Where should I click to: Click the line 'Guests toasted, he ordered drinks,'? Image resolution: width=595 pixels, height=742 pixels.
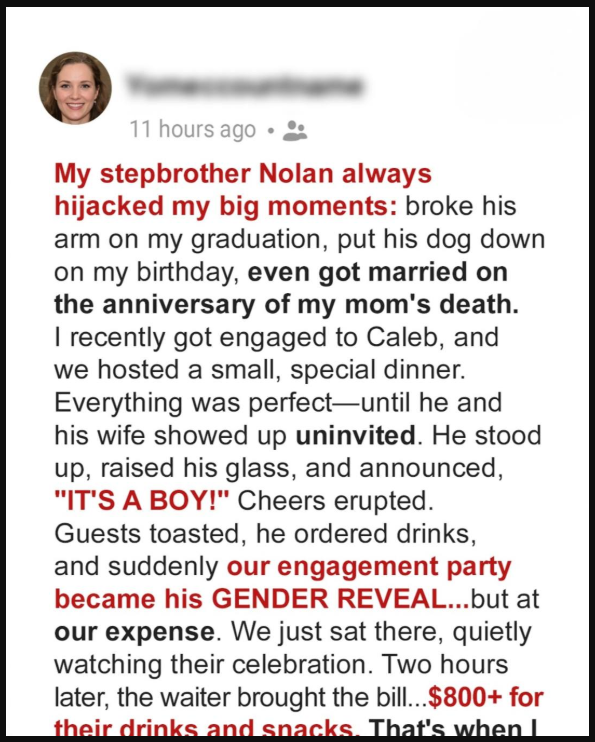(x=265, y=534)
